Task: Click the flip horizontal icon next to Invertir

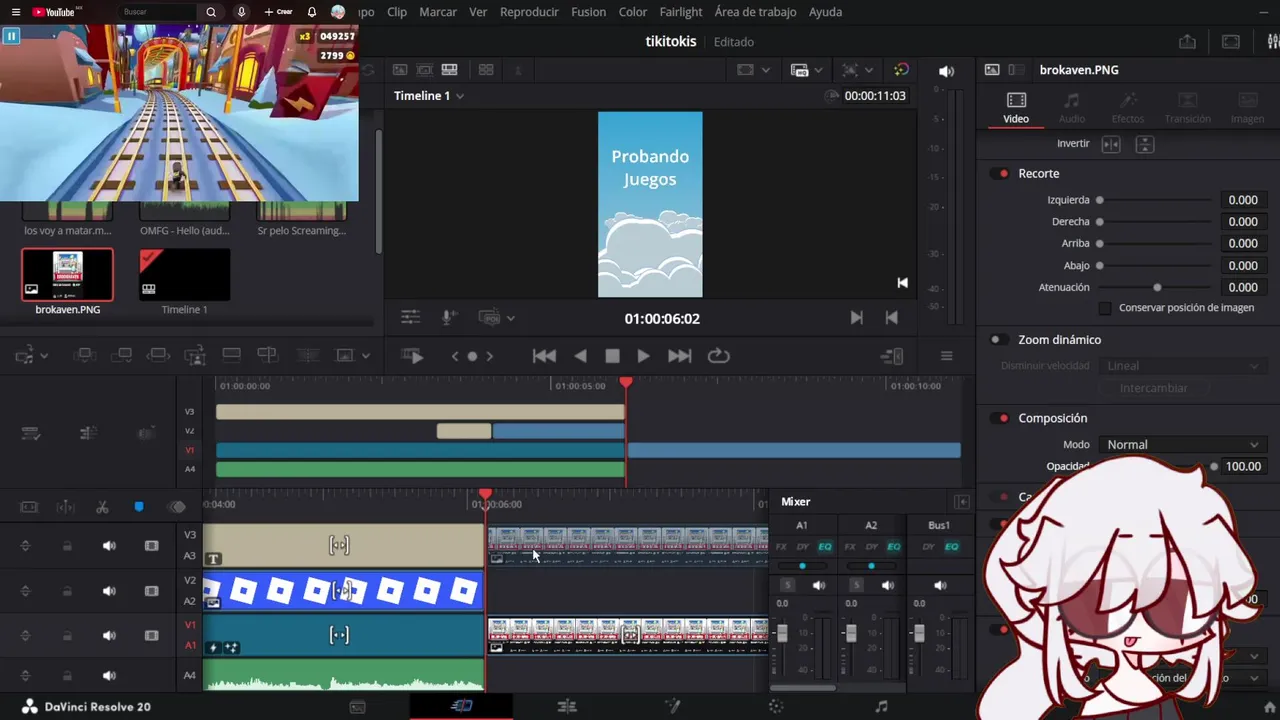Action: (1110, 144)
